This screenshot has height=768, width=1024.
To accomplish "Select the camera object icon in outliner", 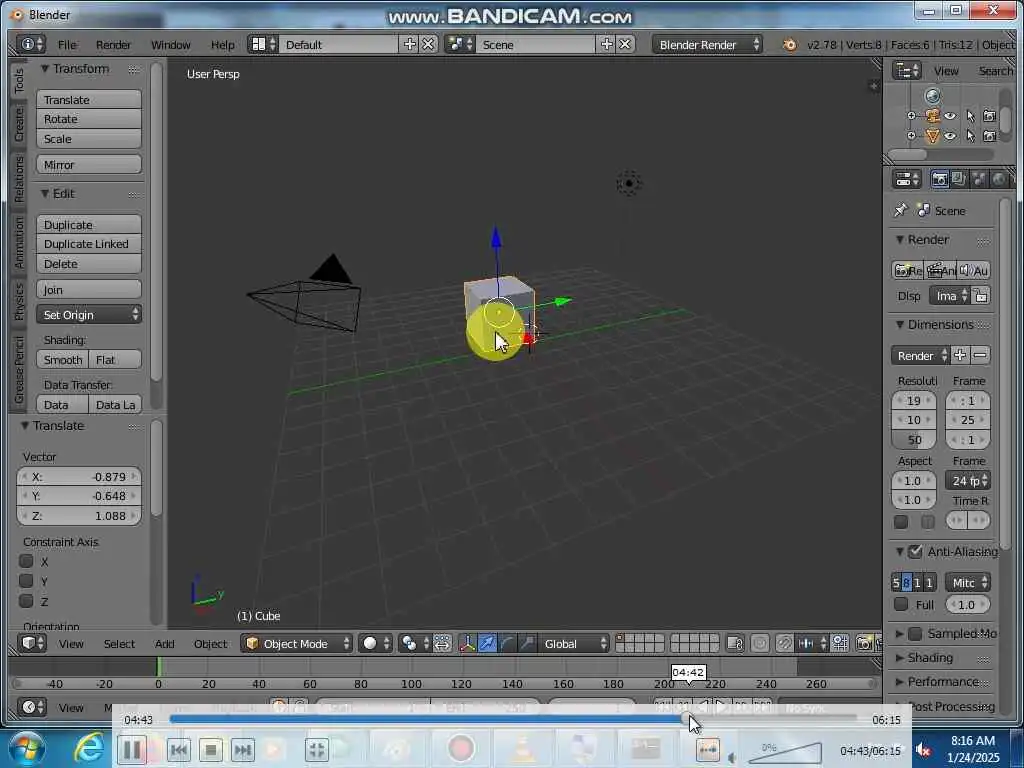I will point(933,116).
